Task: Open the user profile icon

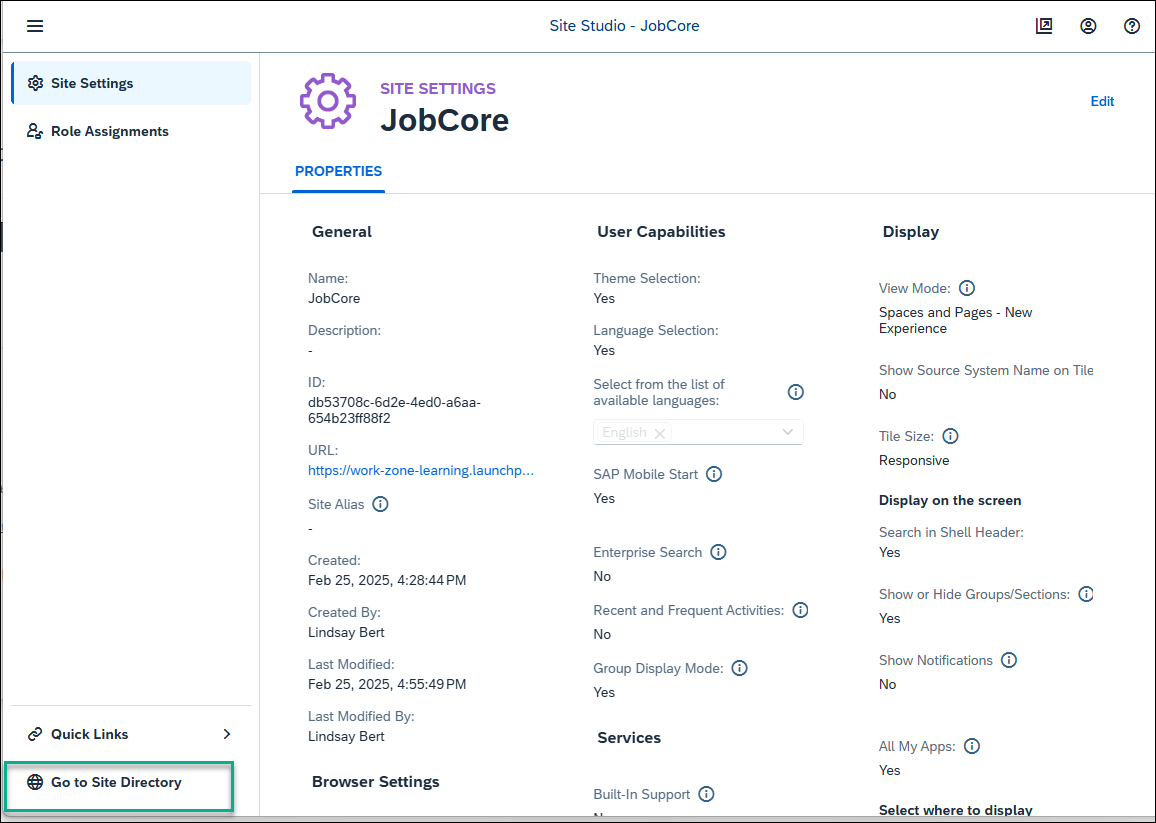Action: click(x=1088, y=26)
